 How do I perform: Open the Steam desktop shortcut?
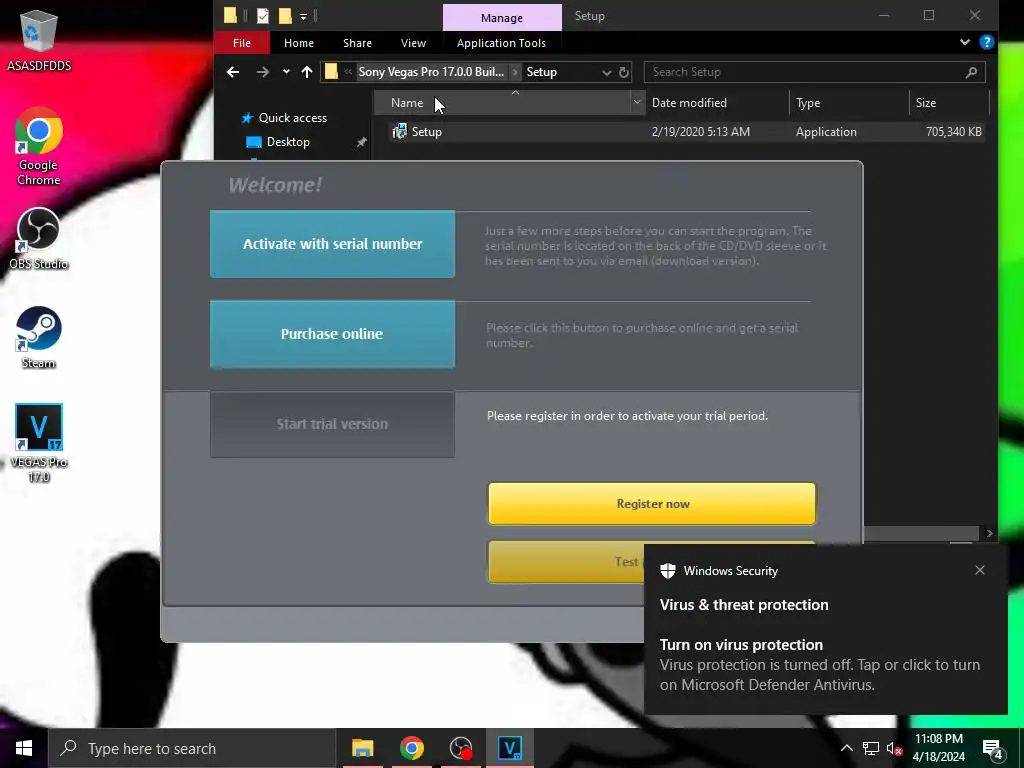[39, 338]
